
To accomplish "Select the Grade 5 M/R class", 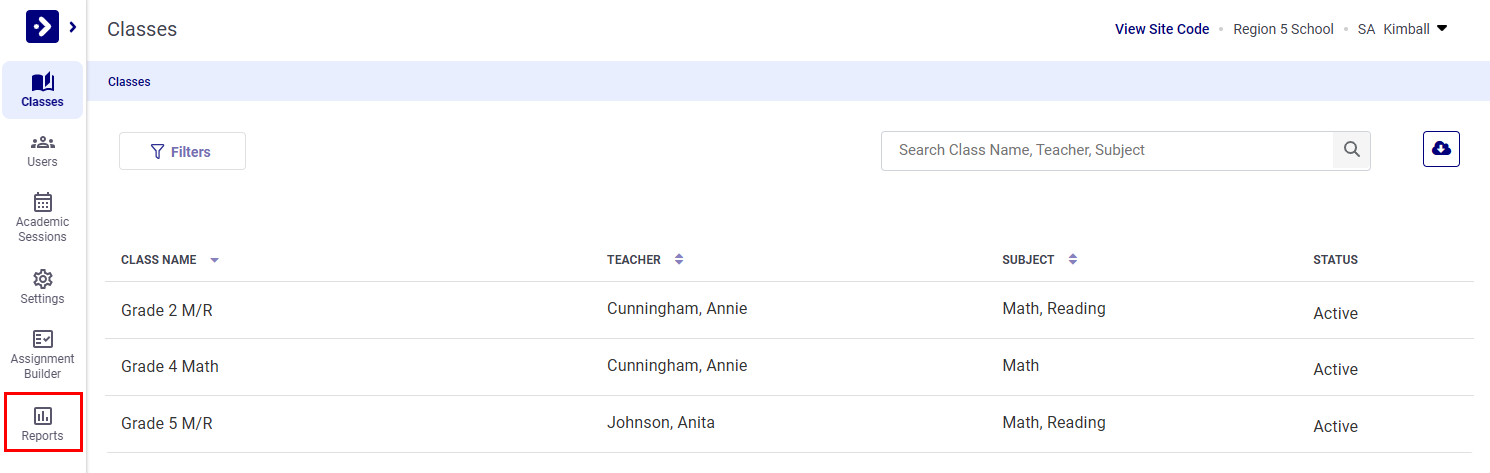I will pyautogui.click(x=167, y=424).
